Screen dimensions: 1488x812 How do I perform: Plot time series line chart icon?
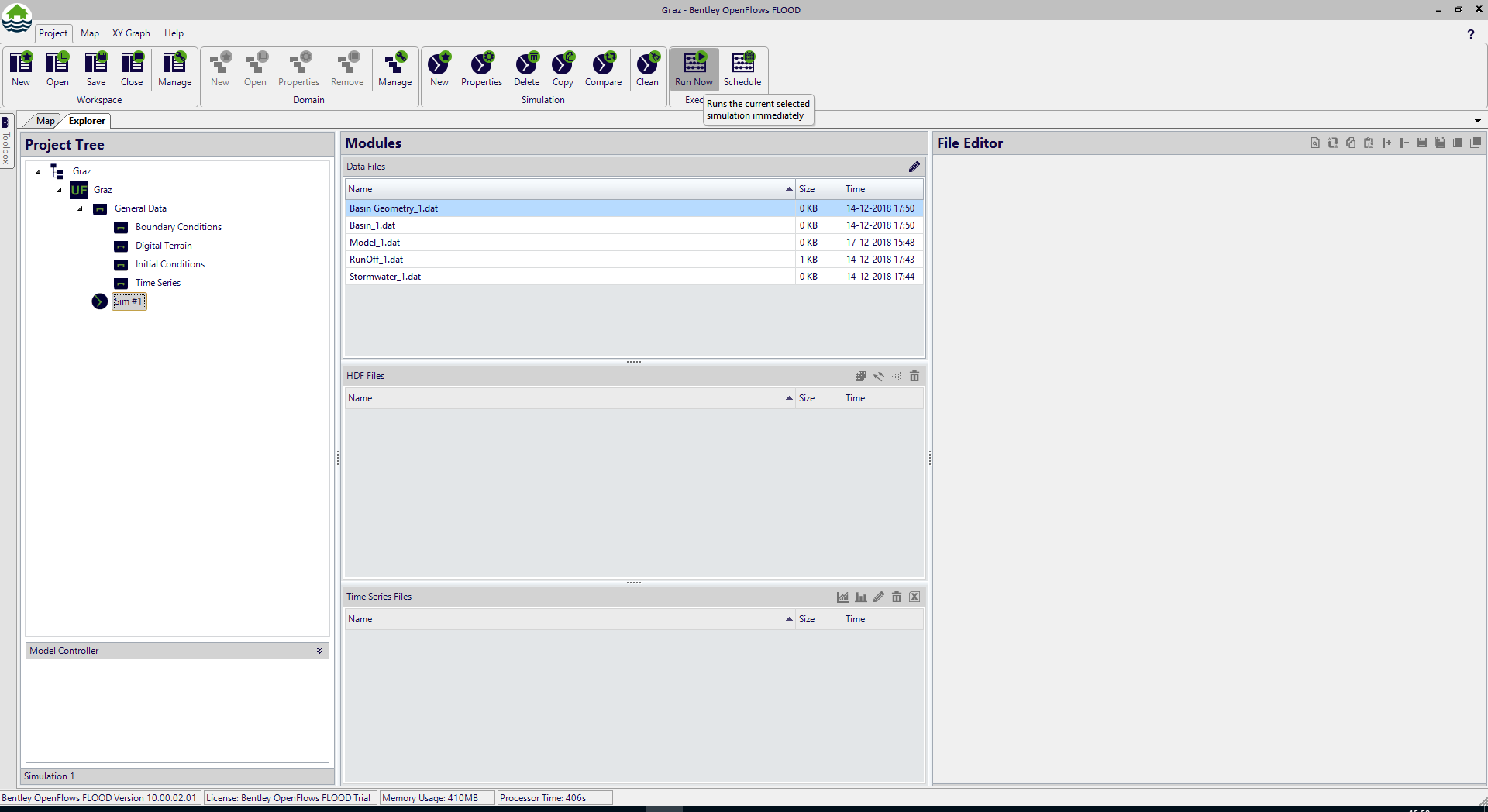[x=842, y=597]
